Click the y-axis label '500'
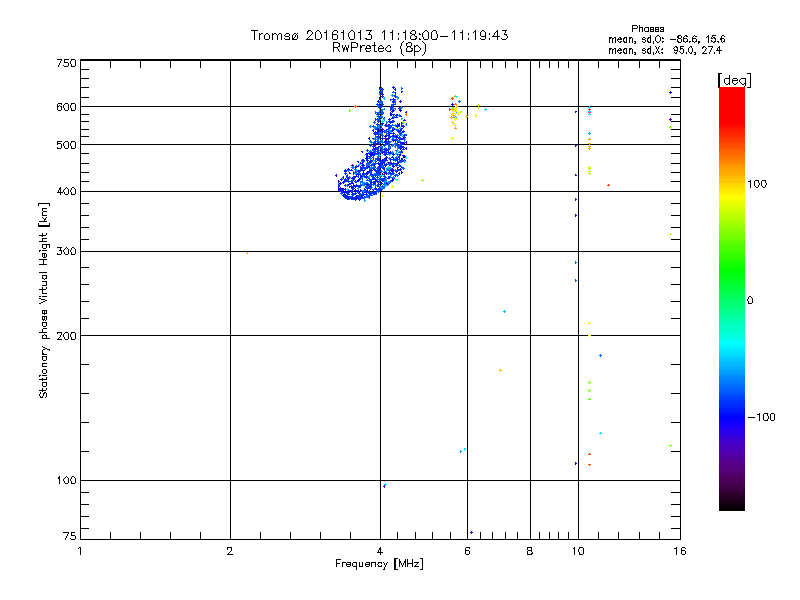The height and width of the screenshot is (600, 800). coord(66,145)
